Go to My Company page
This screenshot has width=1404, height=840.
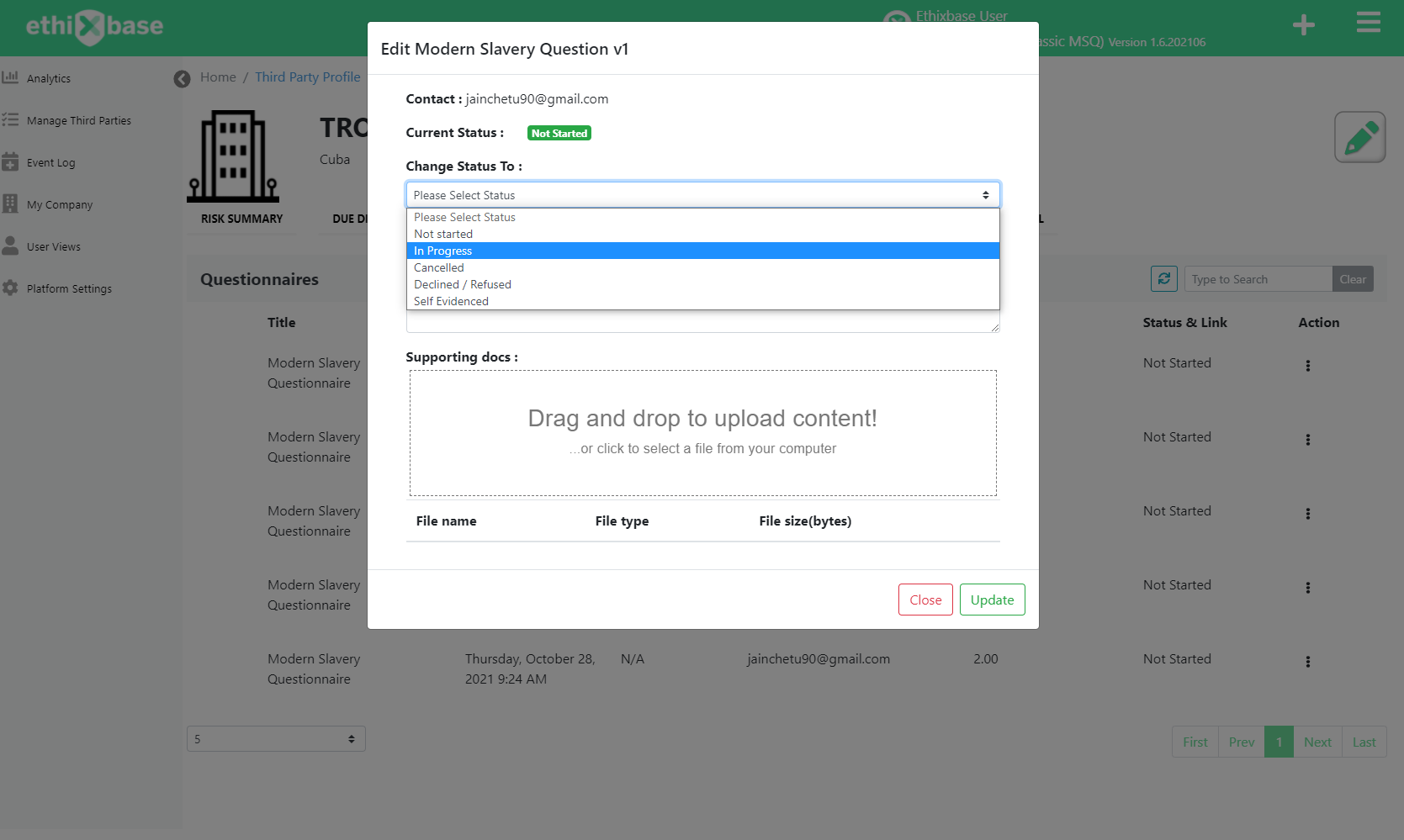(60, 203)
